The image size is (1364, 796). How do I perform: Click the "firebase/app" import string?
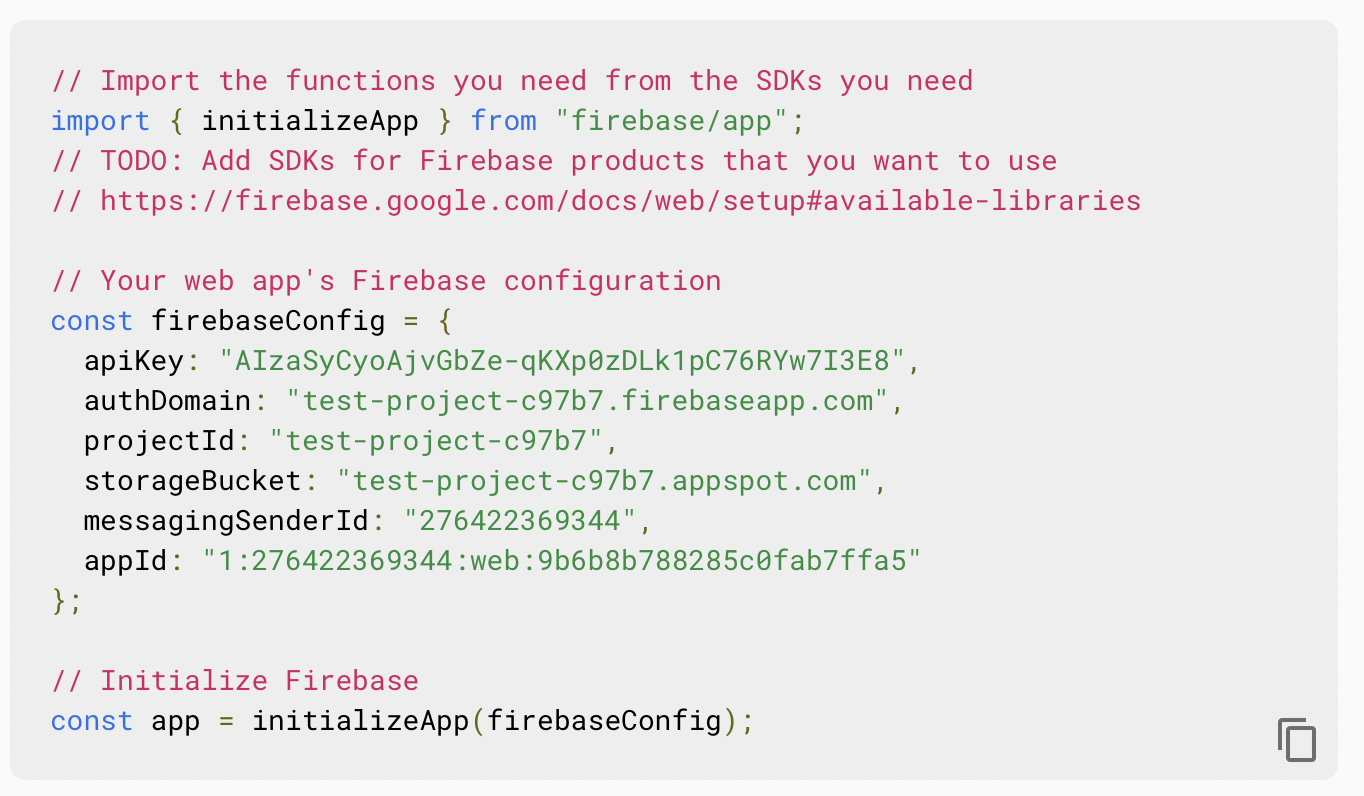click(x=672, y=121)
